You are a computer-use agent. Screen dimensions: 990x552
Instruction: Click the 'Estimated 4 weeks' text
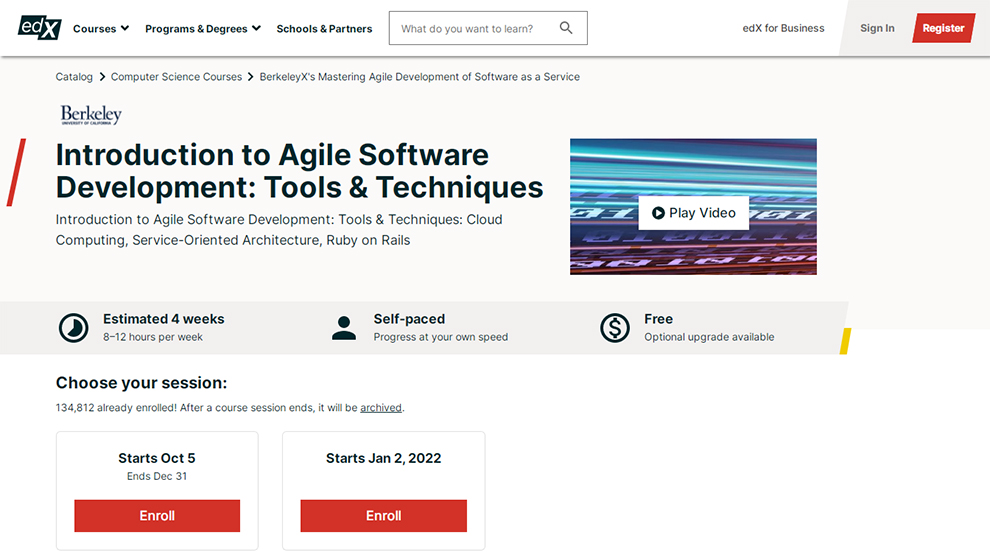pos(164,319)
